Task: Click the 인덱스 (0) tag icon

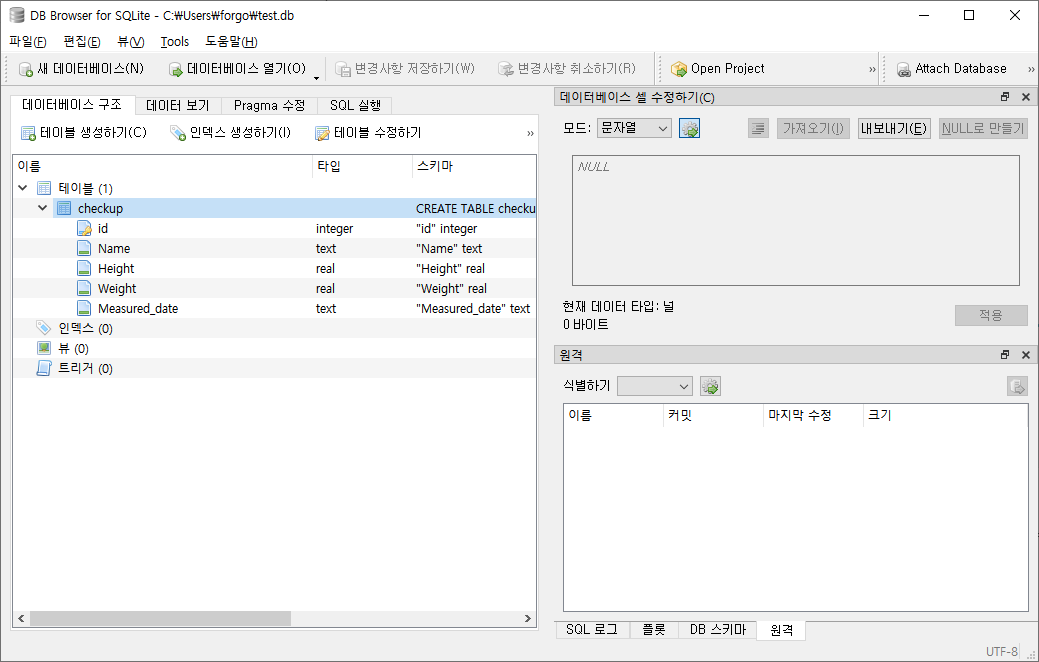Action: (x=44, y=328)
